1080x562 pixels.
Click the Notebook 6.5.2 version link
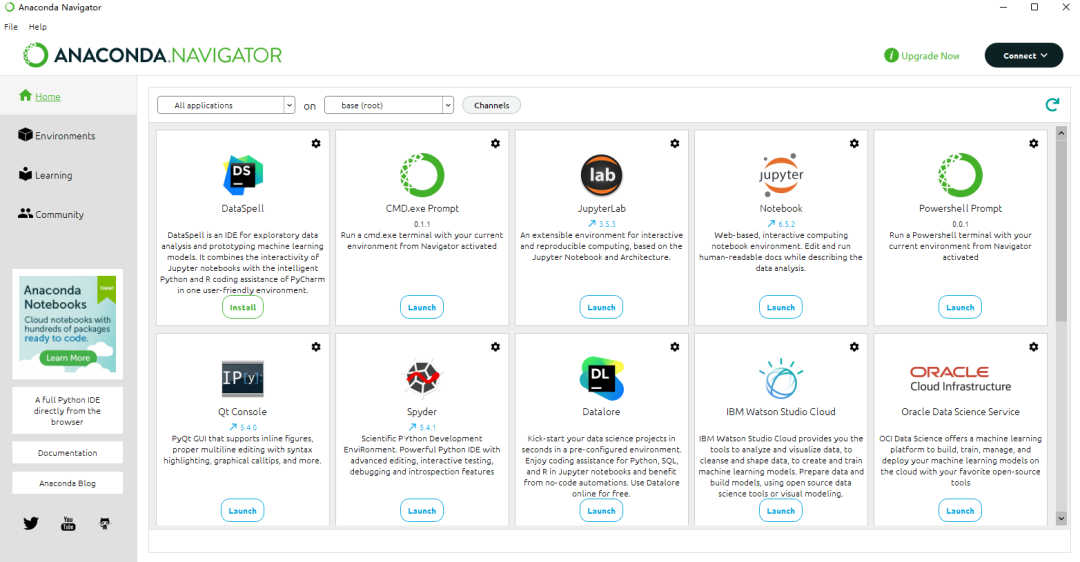pos(781,224)
